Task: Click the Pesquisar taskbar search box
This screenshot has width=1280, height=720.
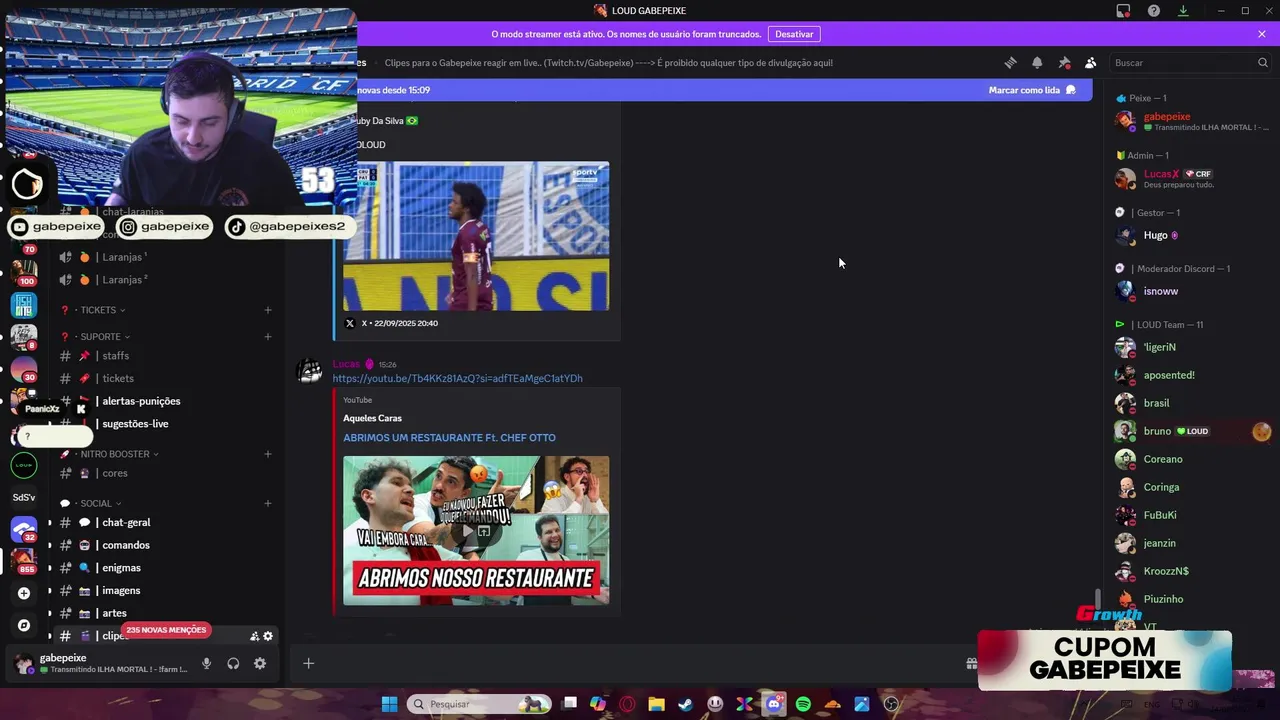Action: coord(480,704)
